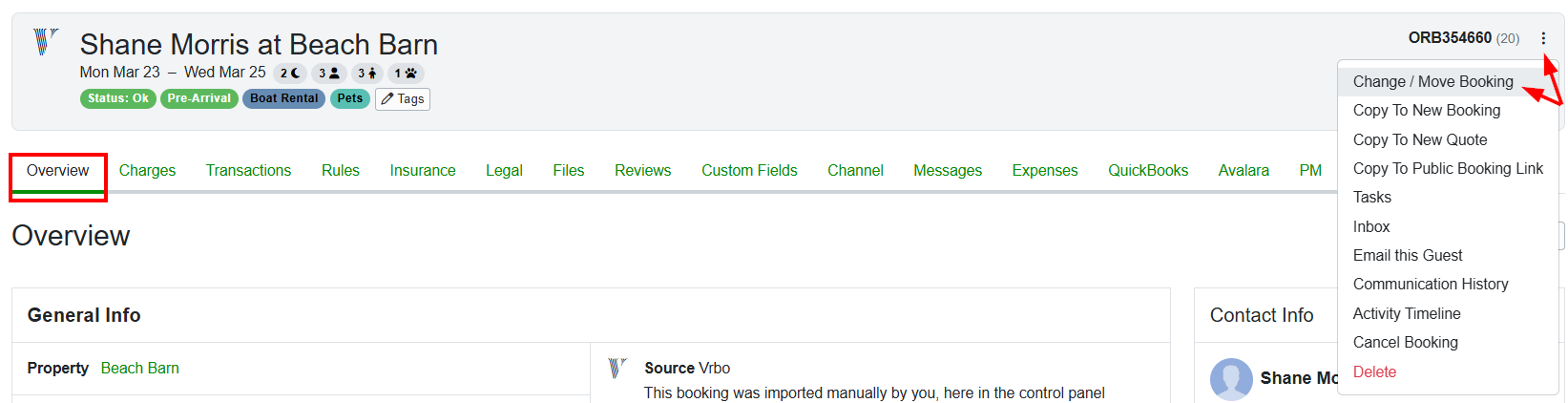Select Change / Move Booking option
This screenshot has height=403, width=1568.
tap(1432, 82)
